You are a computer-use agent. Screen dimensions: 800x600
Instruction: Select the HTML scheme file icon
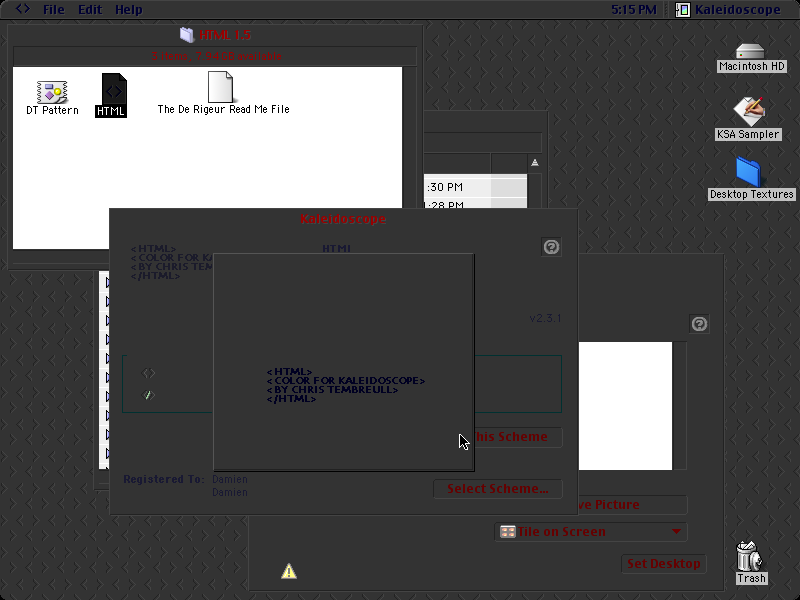113,89
